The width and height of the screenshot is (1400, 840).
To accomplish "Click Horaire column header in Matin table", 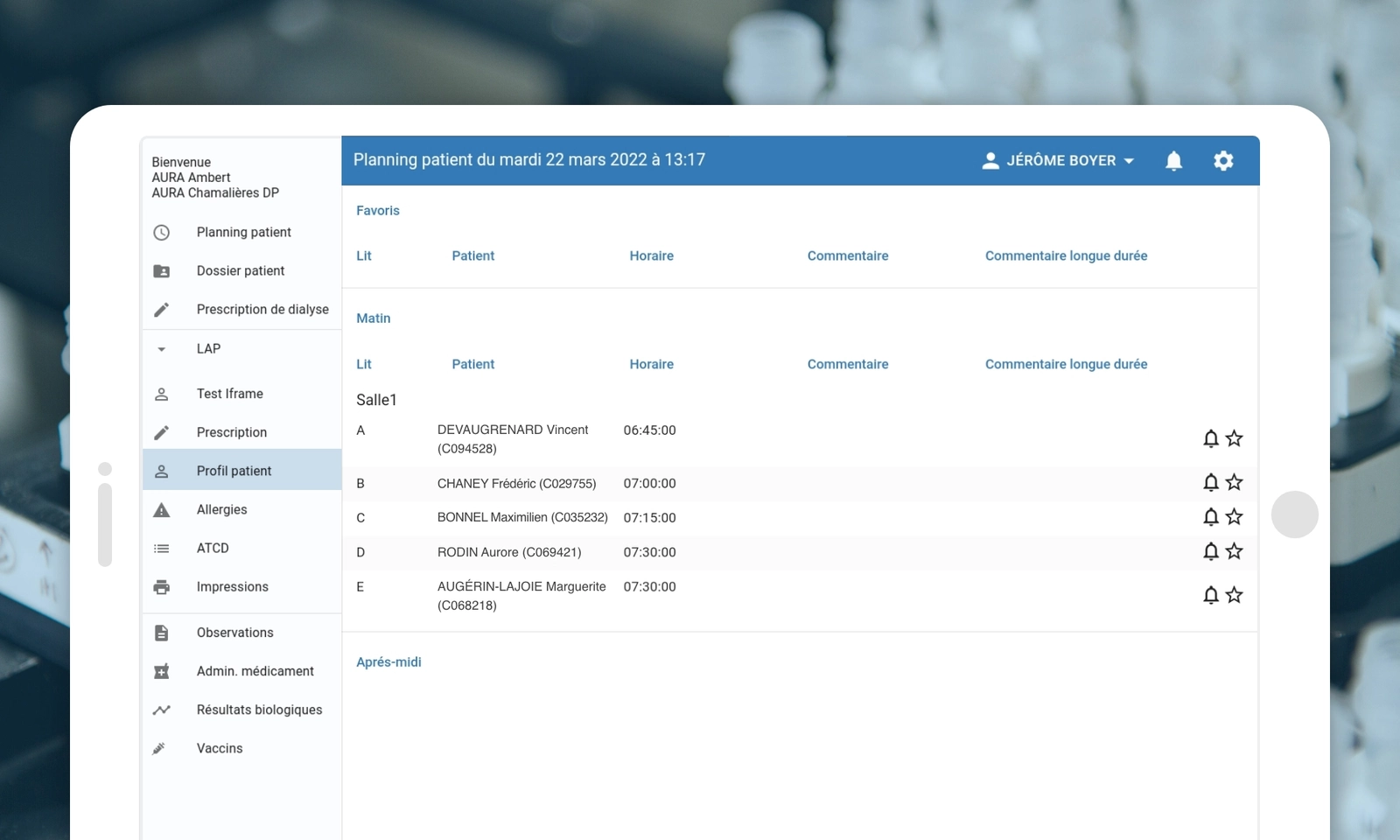I will pos(652,365).
